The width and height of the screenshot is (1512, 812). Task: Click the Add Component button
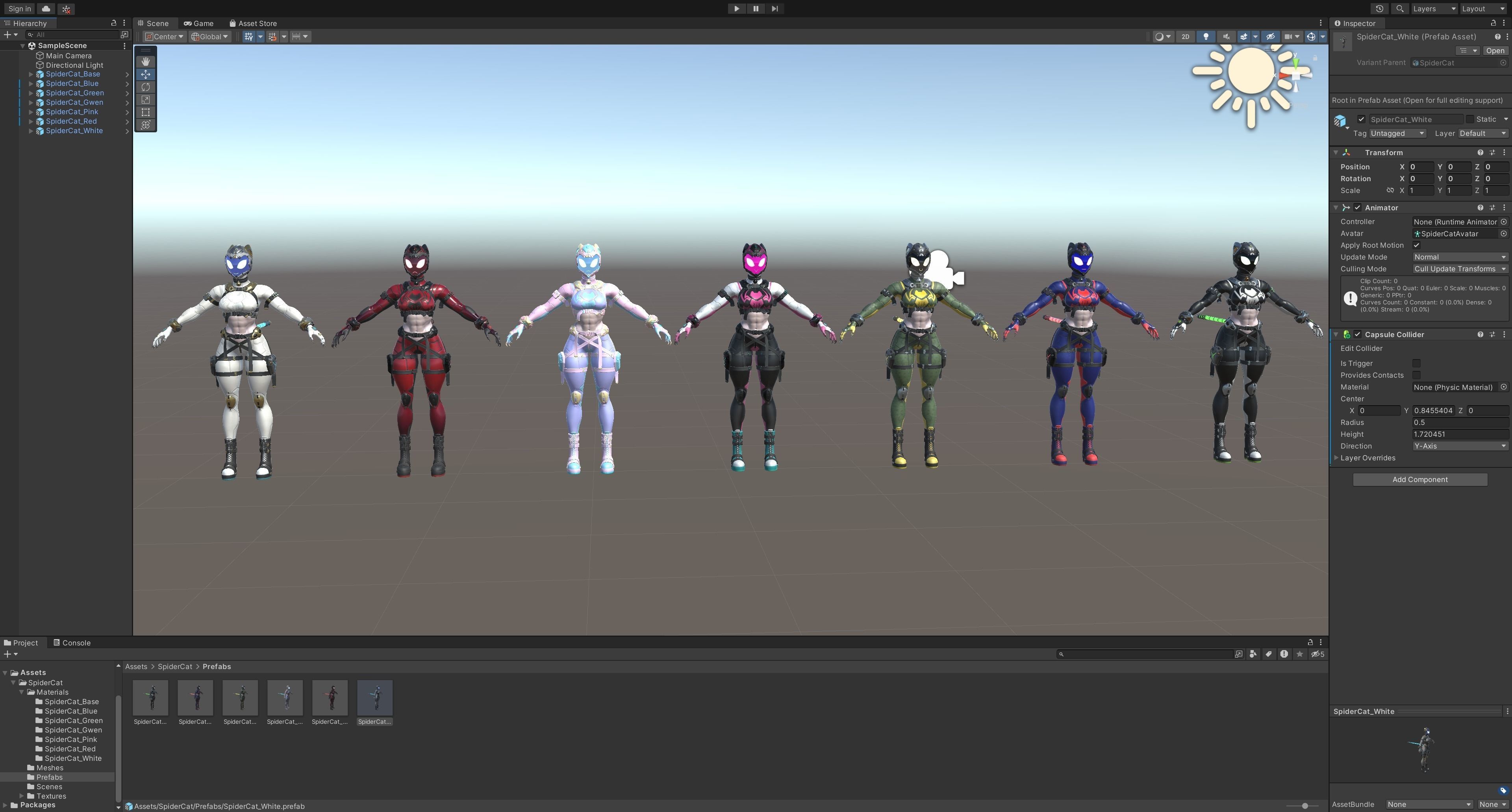click(x=1420, y=479)
